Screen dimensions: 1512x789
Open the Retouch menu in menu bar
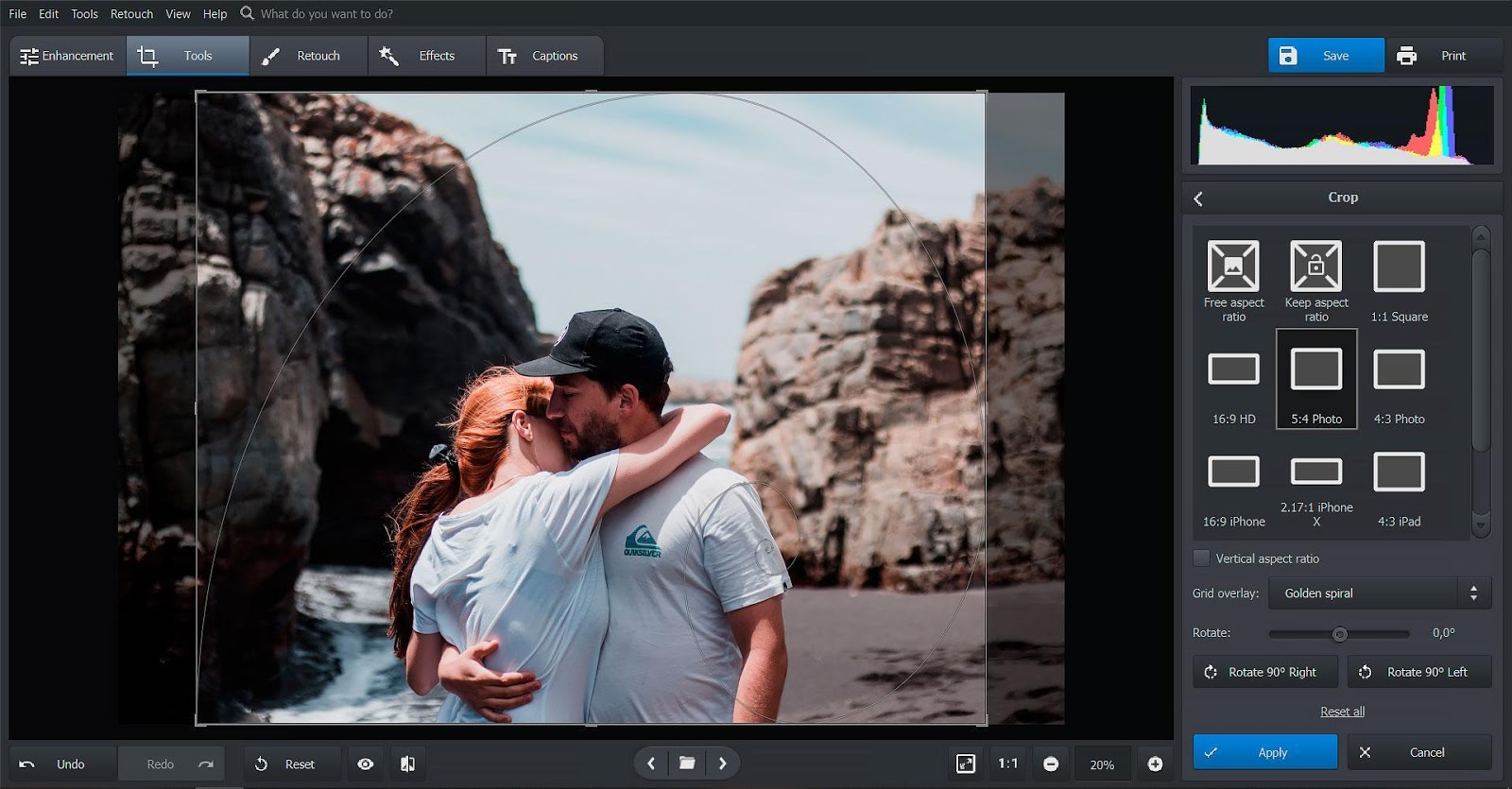[131, 14]
